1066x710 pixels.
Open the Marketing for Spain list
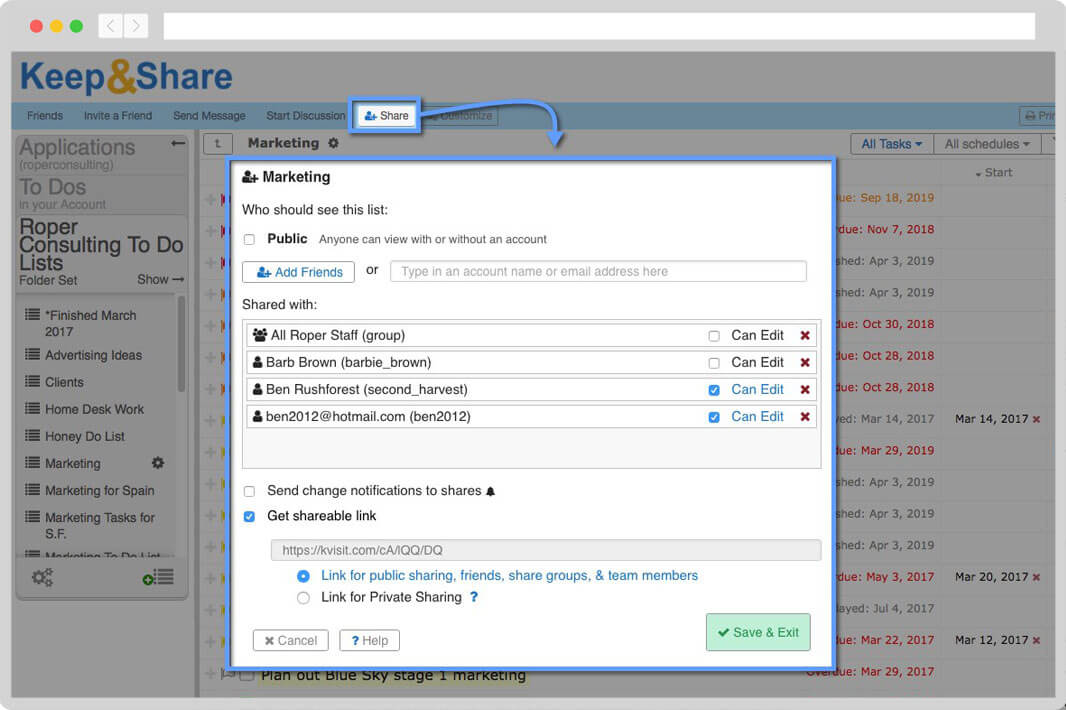click(99, 491)
